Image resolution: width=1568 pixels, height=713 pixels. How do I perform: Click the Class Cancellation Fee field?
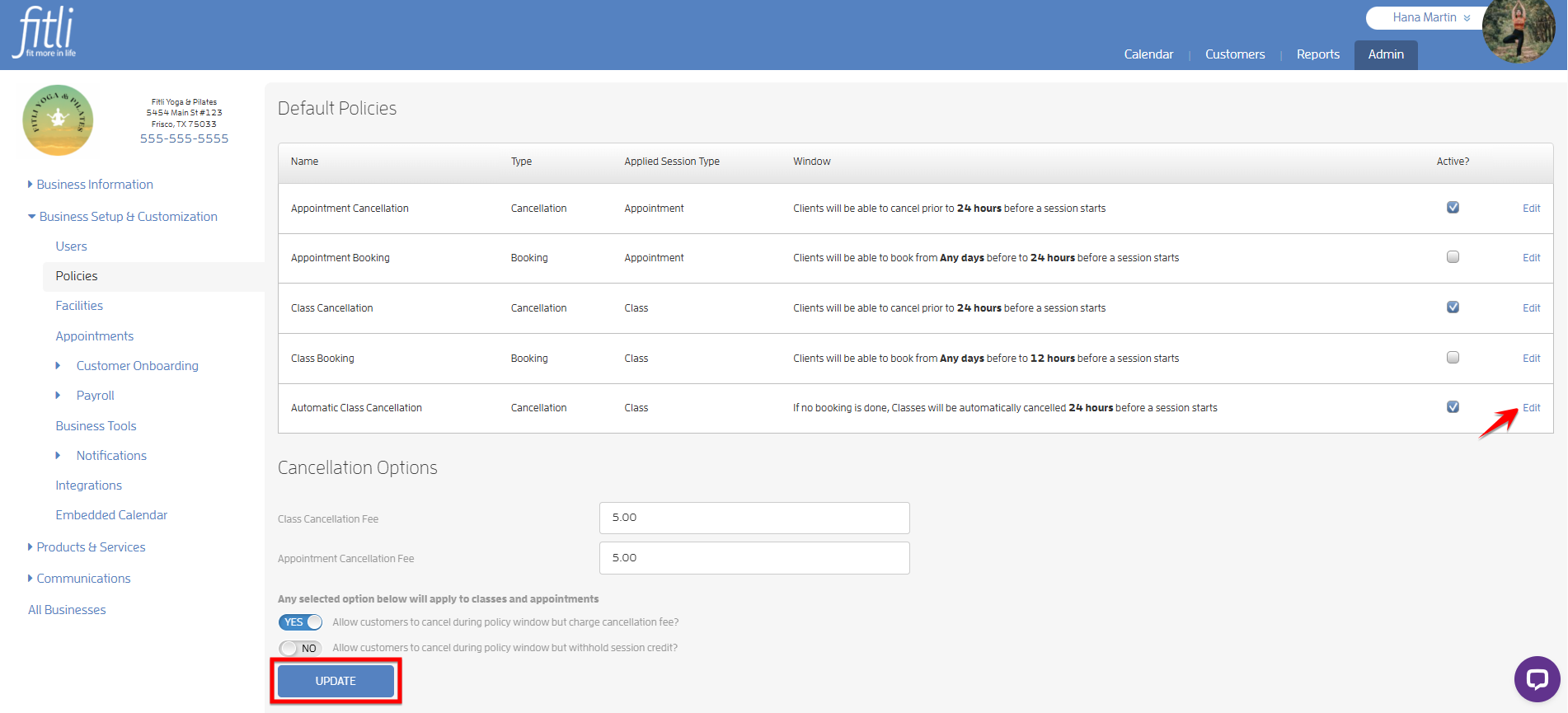(x=754, y=518)
